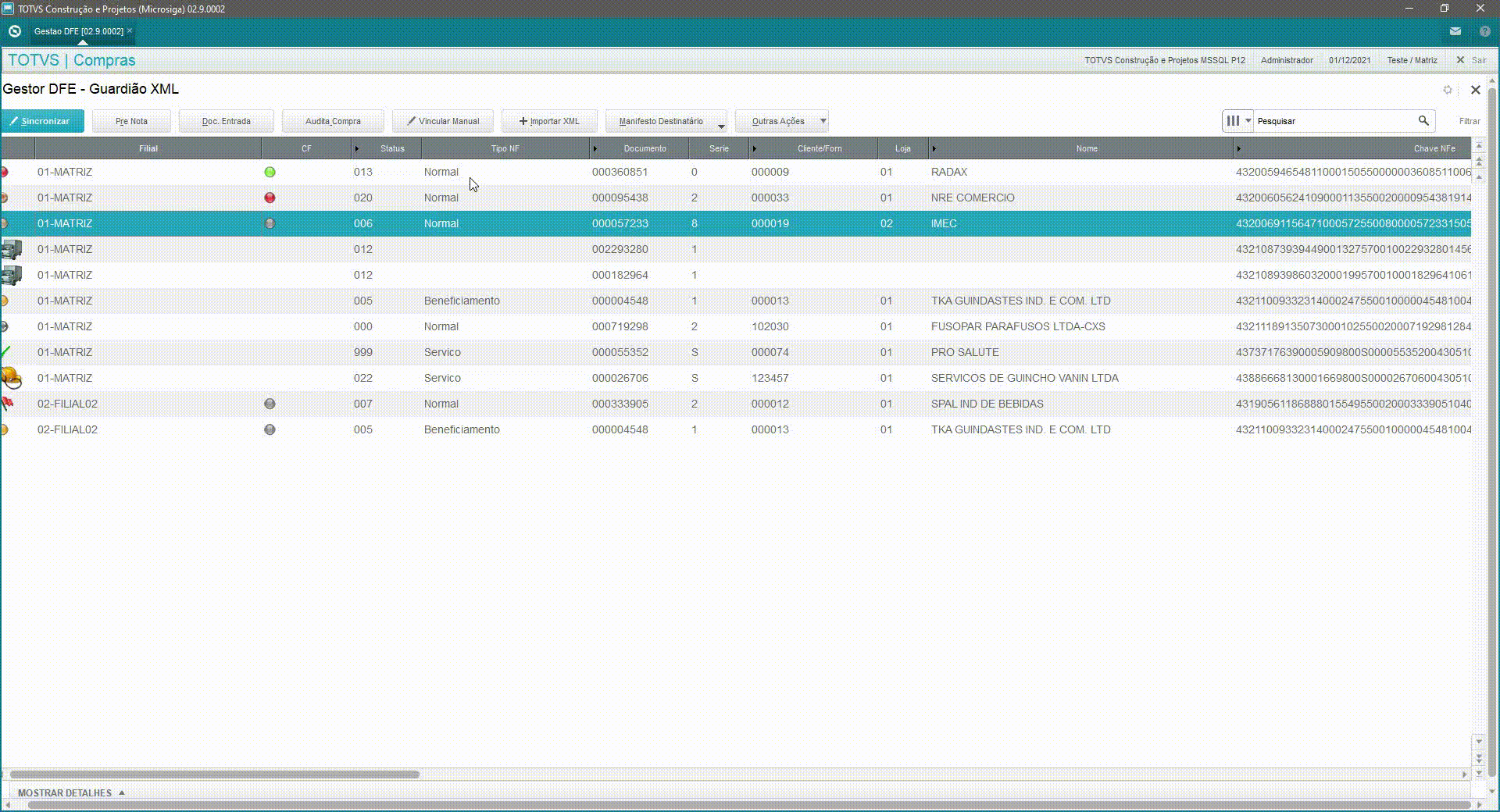Click the grid horizontal scroll right arrow
This screenshot has width=1500, height=812.
tap(1464, 775)
